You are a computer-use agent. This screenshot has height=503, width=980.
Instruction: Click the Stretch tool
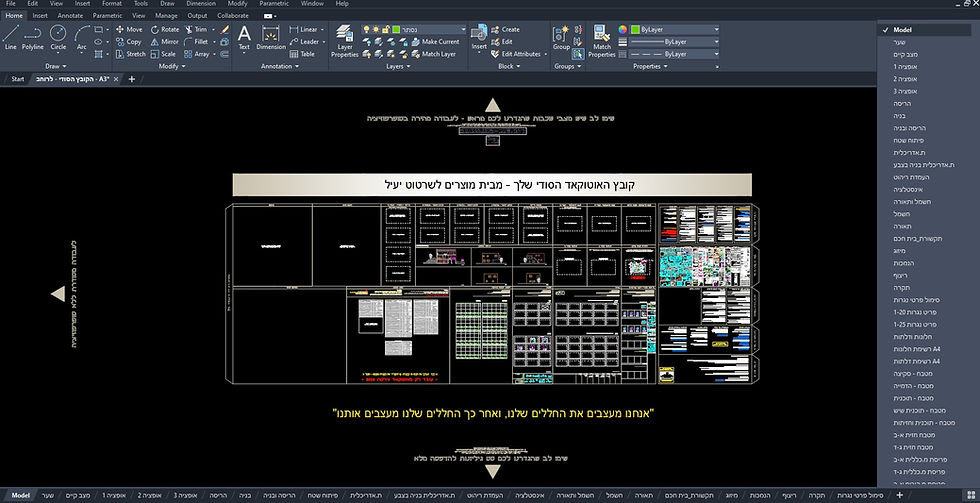tap(131, 54)
